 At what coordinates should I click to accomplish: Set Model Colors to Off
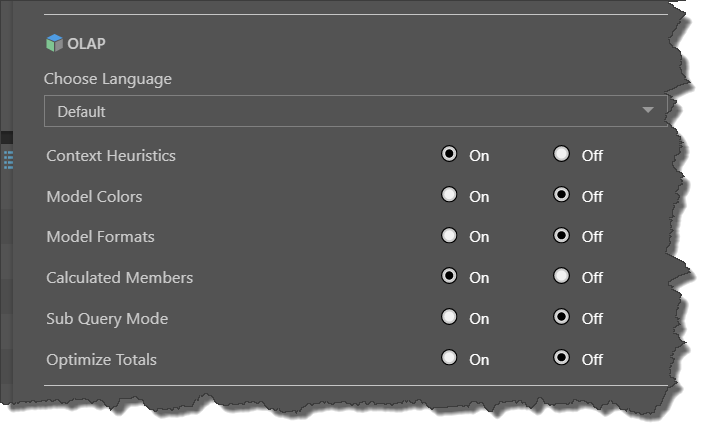pyautogui.click(x=561, y=195)
